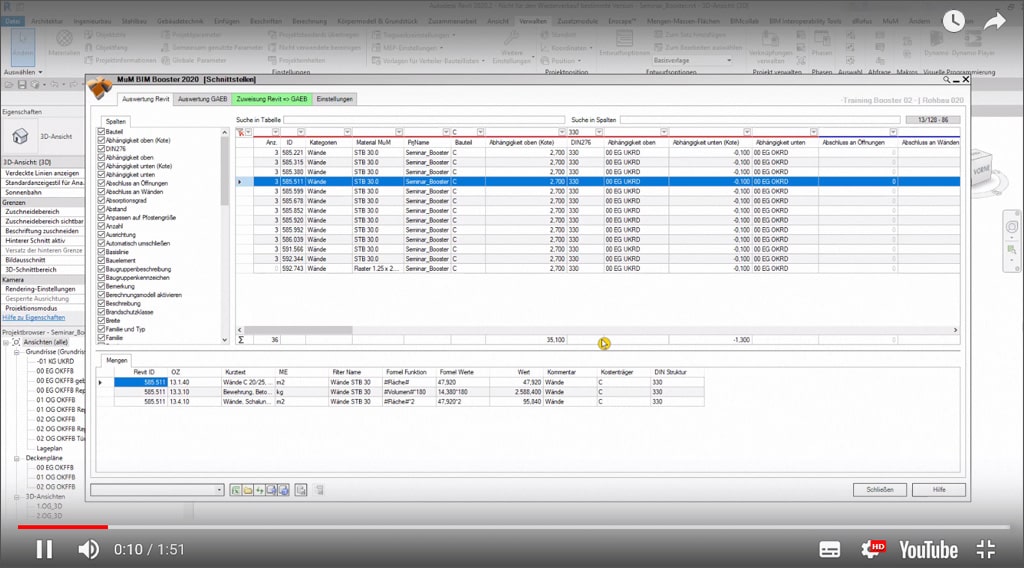The width and height of the screenshot is (1024, 568).
Task: Open the DIN276 column filter dropdown
Action: (598, 132)
